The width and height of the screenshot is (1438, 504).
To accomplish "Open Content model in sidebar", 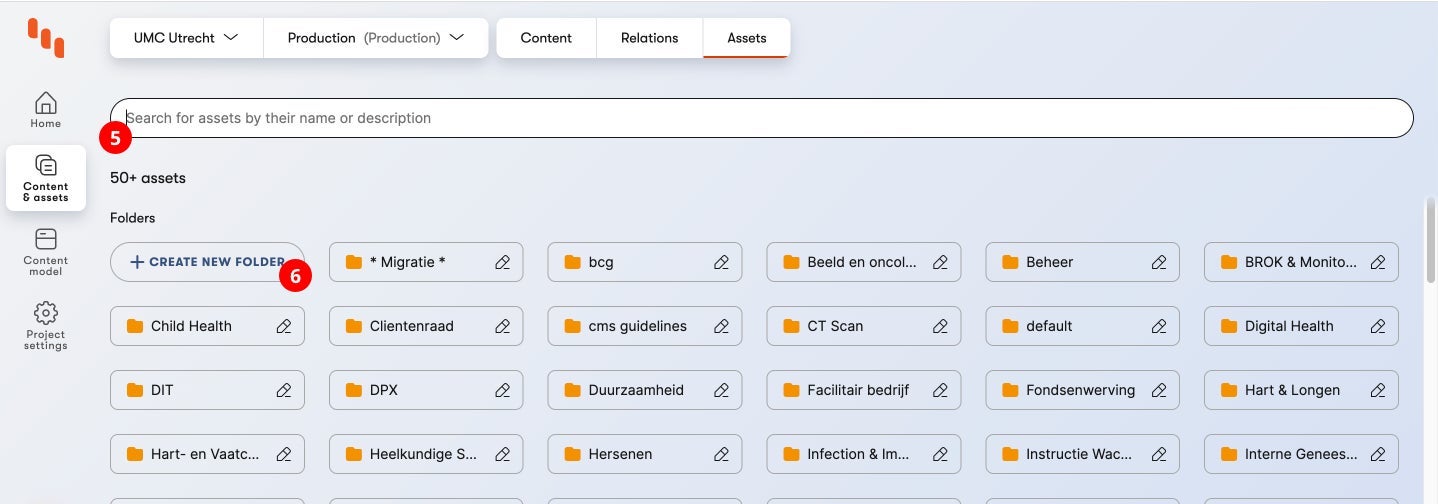I will pyautogui.click(x=45, y=251).
